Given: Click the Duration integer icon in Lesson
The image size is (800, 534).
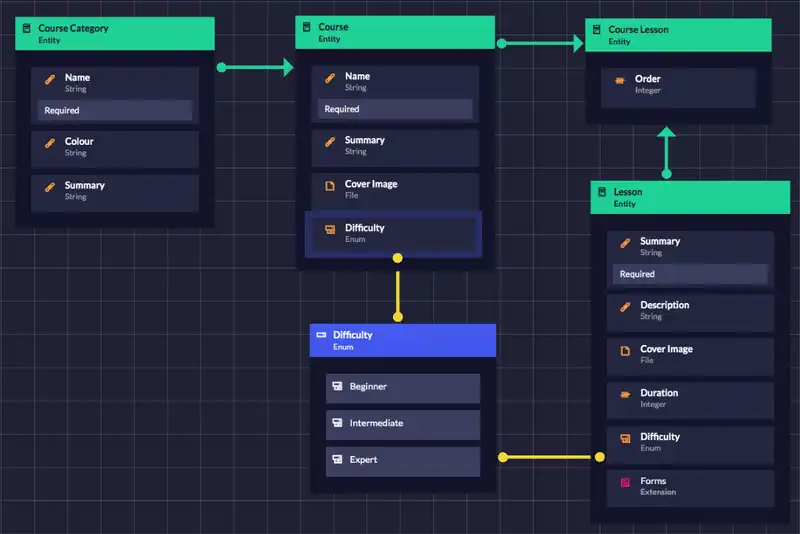Looking at the screenshot, I should pyautogui.click(x=625, y=394).
